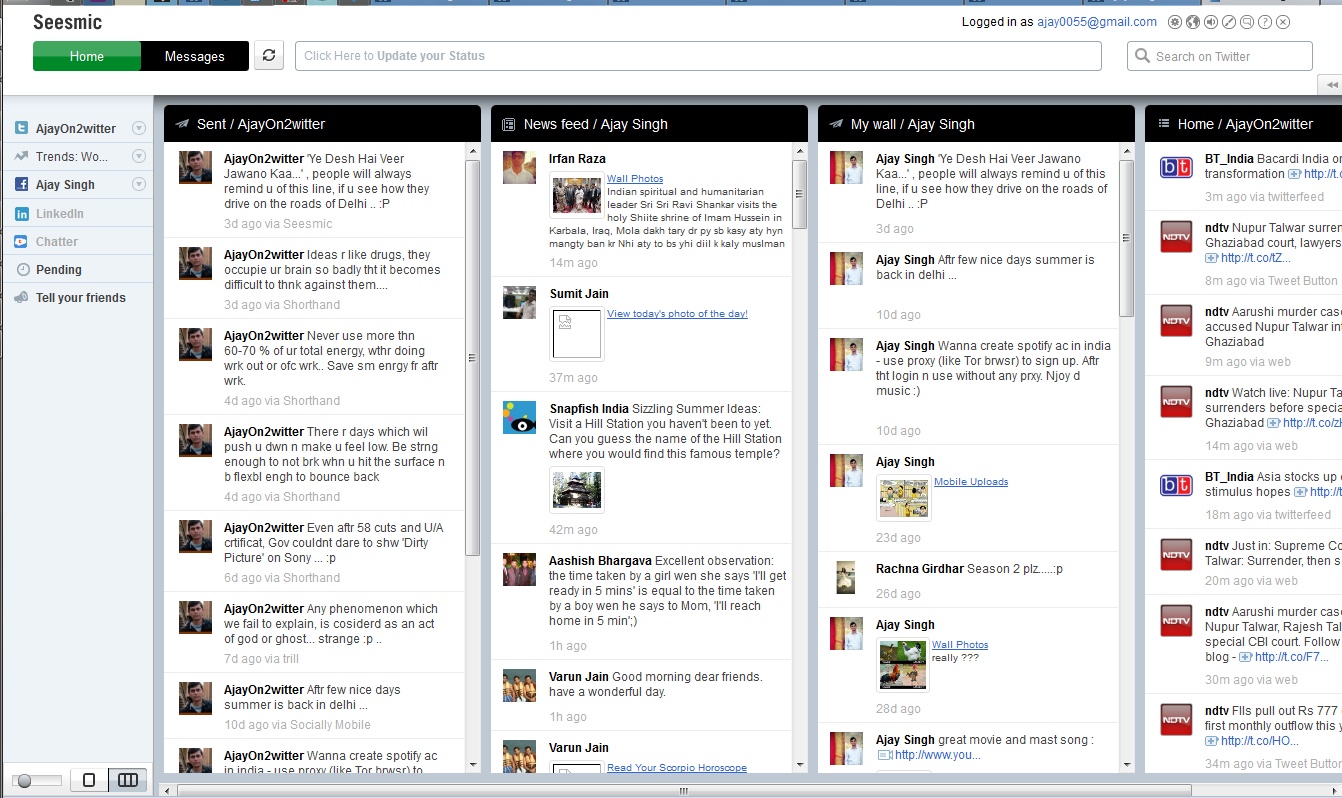
Task: Click the sign out X circle icon
Action: click(x=1283, y=22)
